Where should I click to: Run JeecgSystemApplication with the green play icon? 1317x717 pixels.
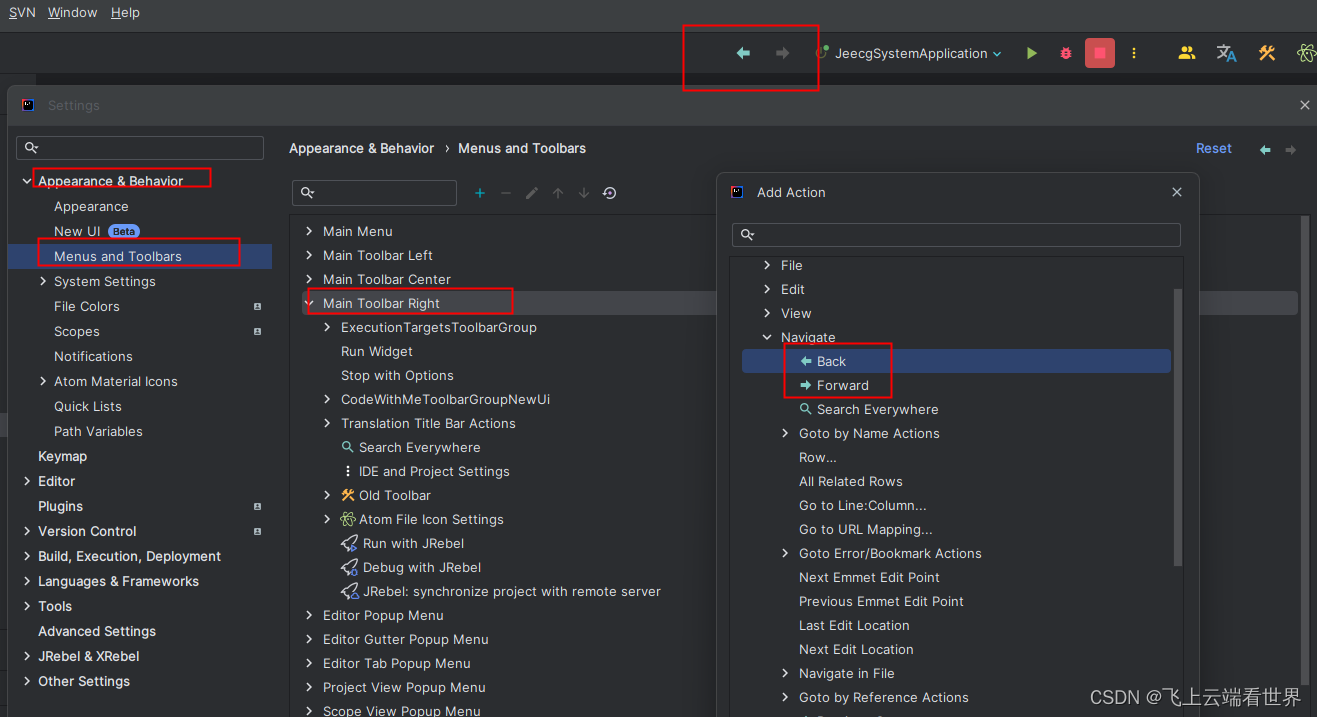pyautogui.click(x=1032, y=53)
